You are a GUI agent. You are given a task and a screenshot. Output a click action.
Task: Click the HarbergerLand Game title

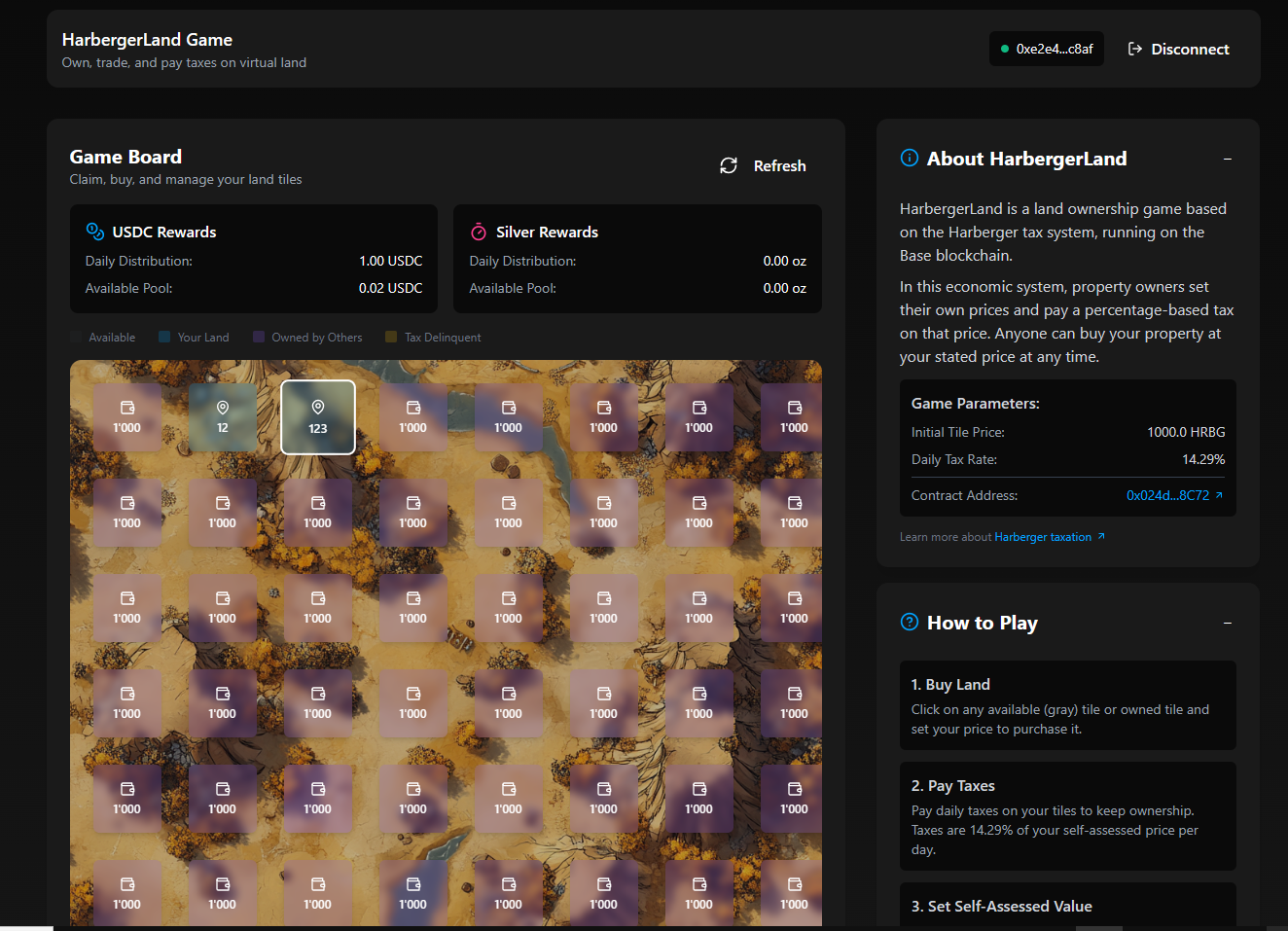click(x=147, y=40)
